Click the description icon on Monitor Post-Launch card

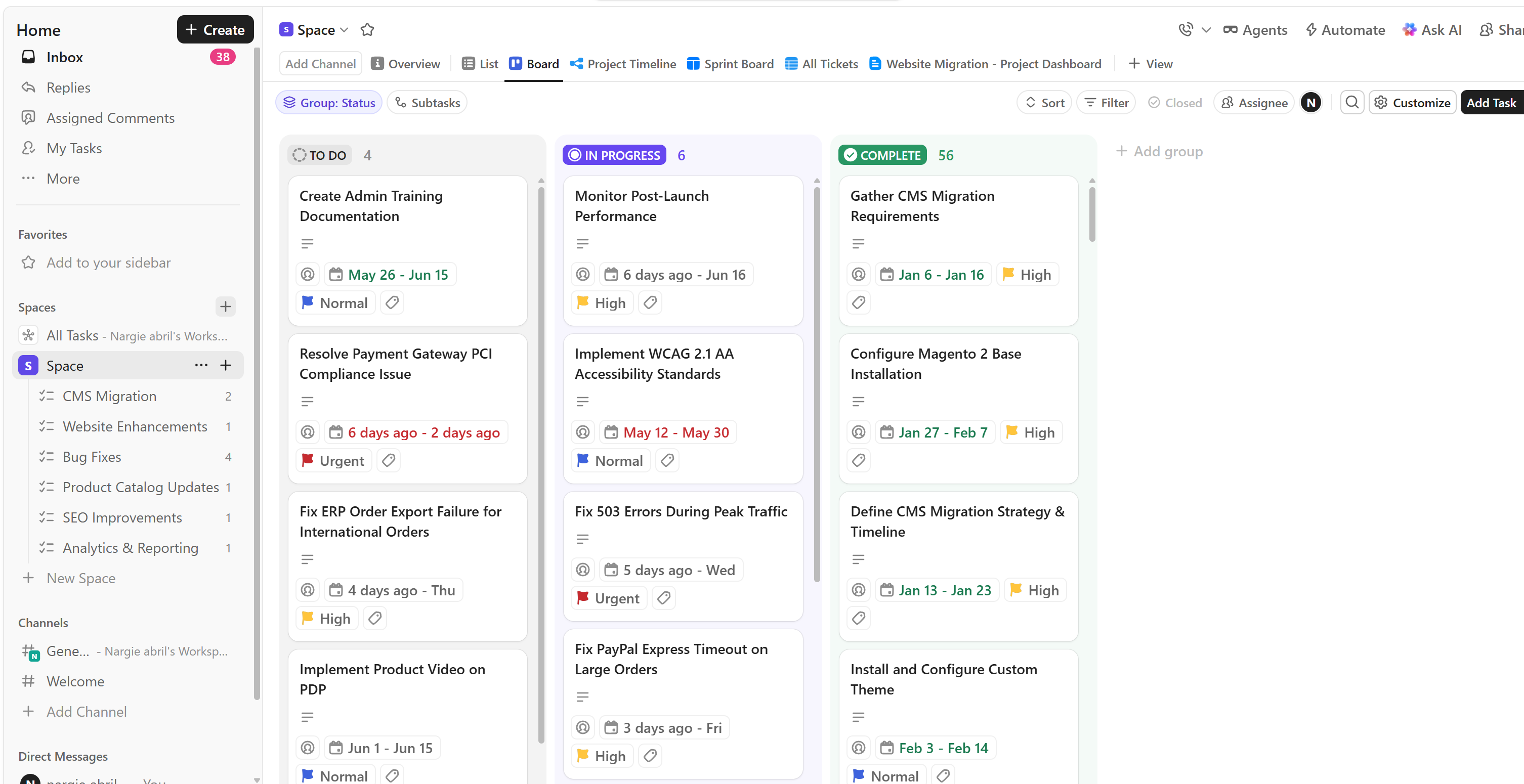582,244
